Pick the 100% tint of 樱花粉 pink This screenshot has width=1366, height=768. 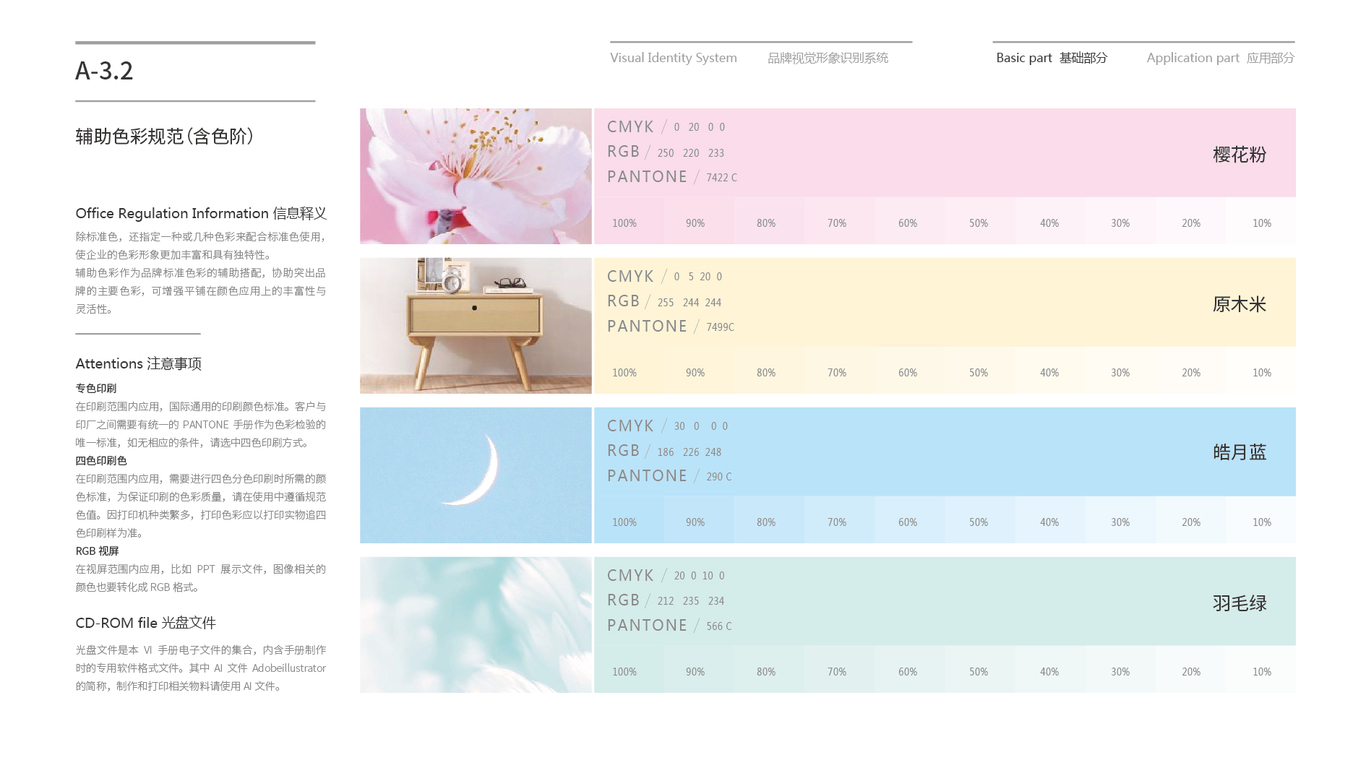[x=629, y=221]
